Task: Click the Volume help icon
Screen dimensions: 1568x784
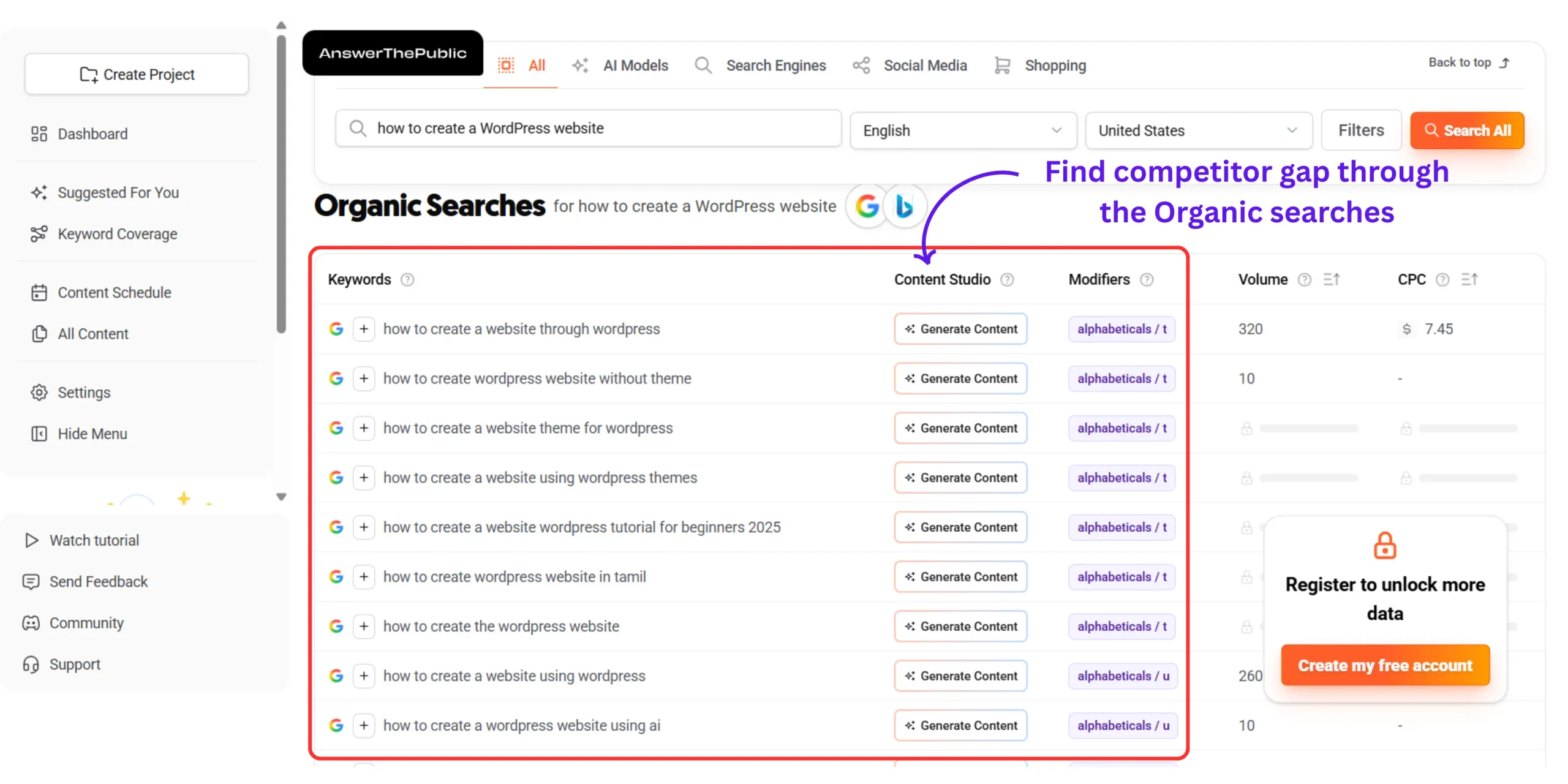Action: (1305, 280)
